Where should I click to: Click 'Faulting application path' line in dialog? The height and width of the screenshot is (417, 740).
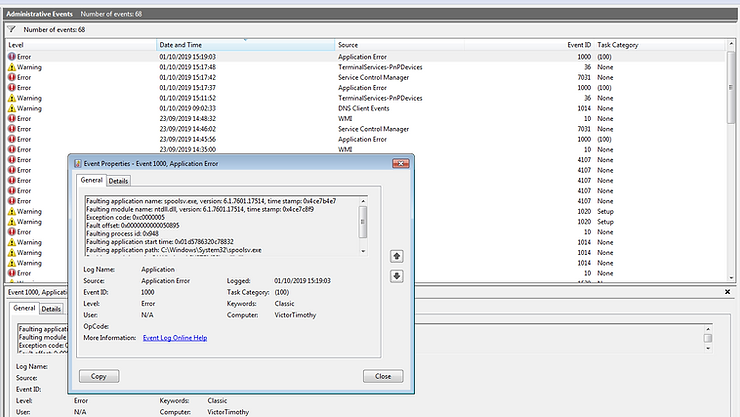pos(174,250)
